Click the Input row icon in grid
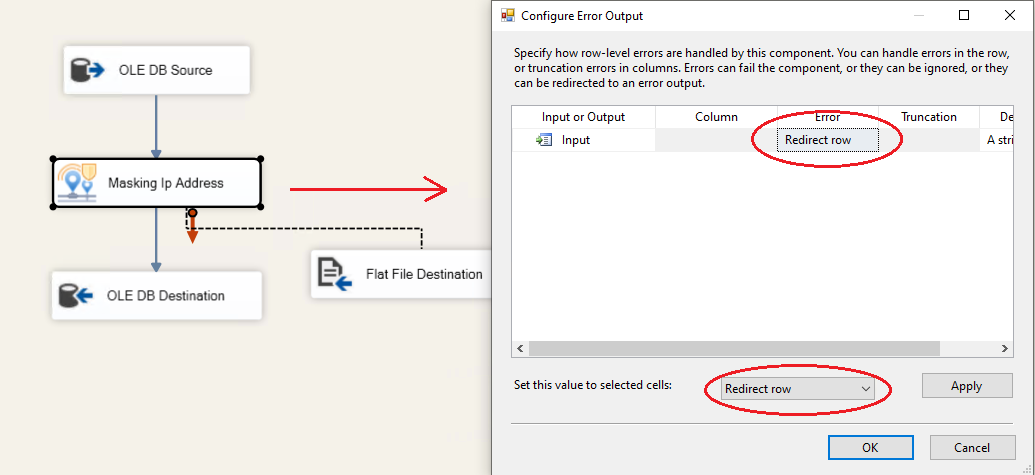Screen dimensions: 1035x475 (545, 140)
